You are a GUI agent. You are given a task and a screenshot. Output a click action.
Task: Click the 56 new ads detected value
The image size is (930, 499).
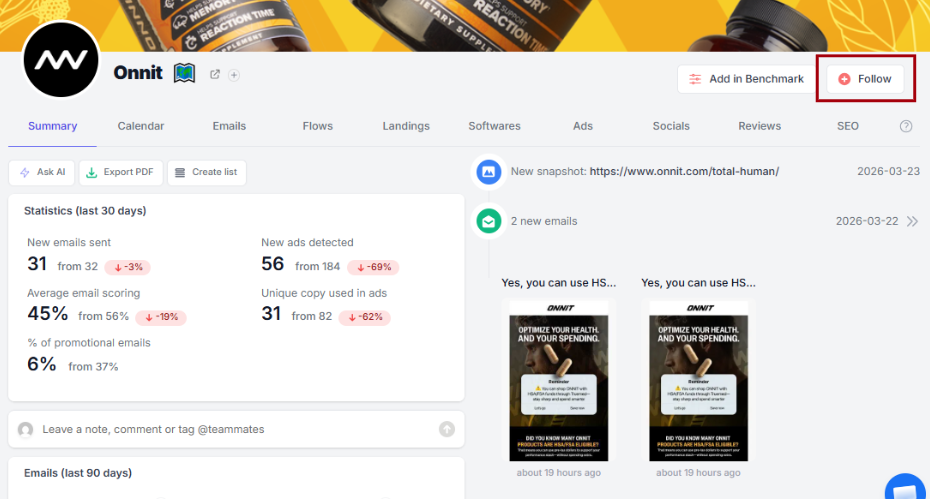coord(272,264)
